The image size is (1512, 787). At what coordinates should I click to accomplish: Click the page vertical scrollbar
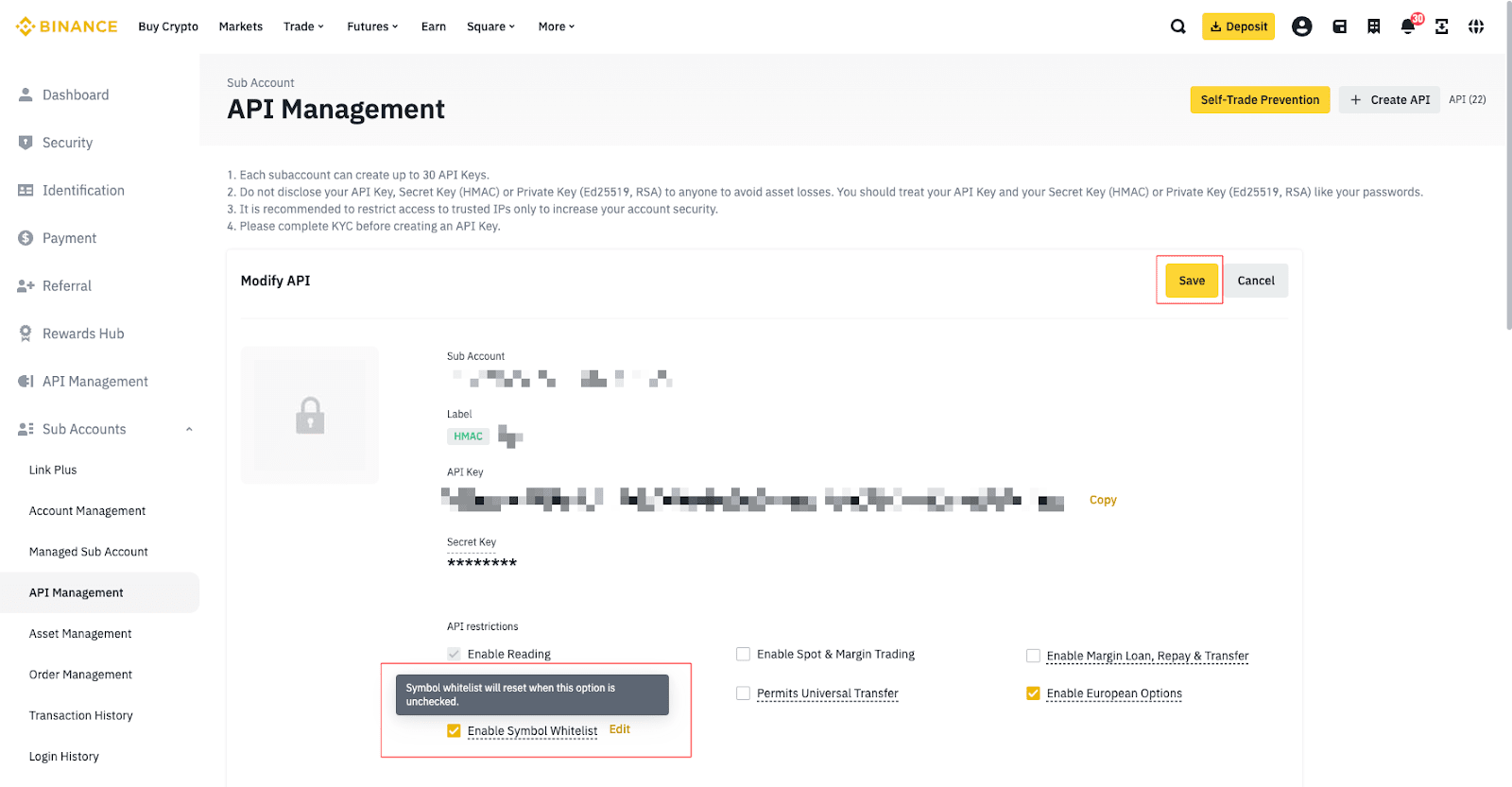(1508, 189)
